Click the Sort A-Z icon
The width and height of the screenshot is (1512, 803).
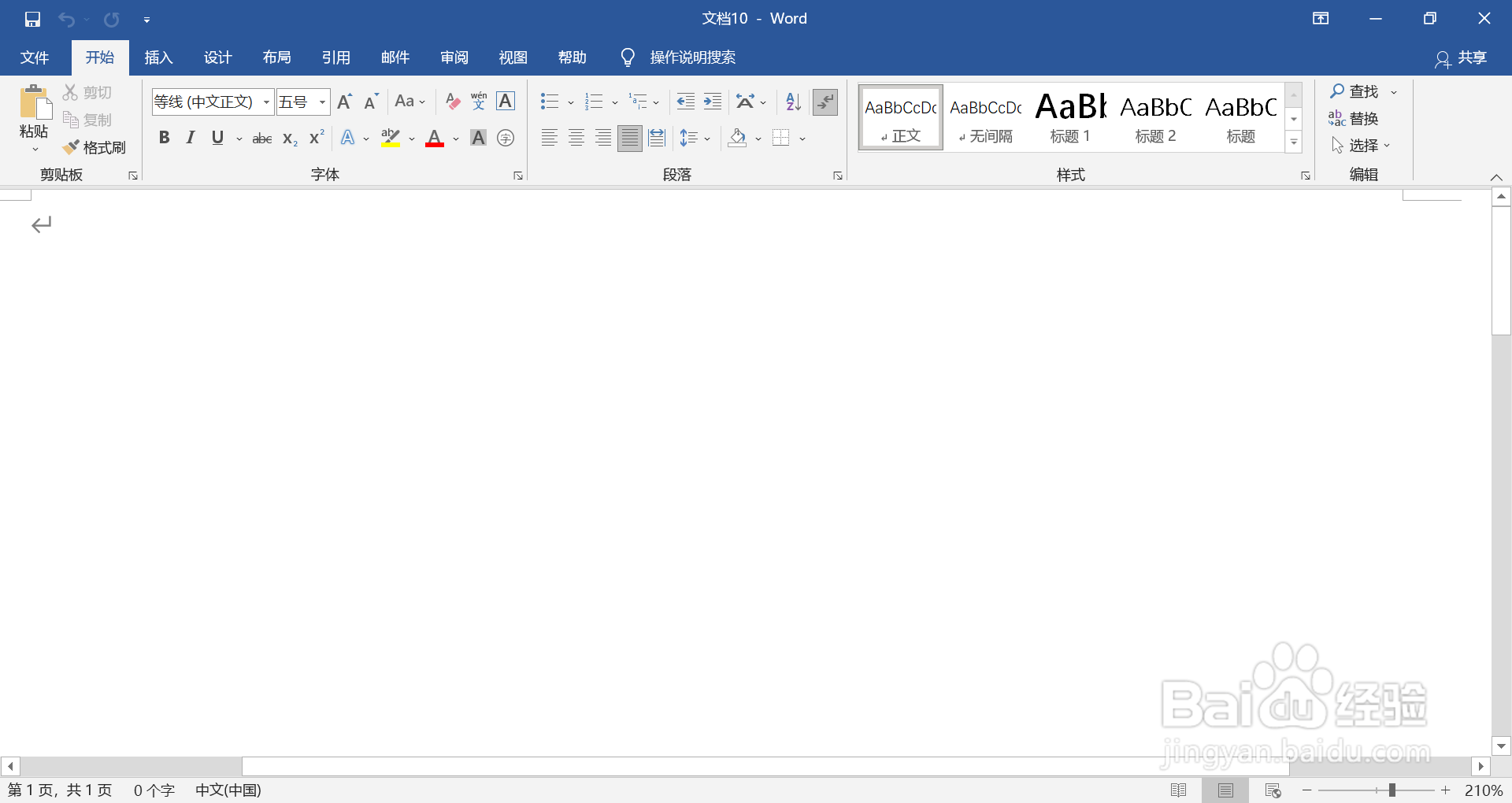pos(793,102)
